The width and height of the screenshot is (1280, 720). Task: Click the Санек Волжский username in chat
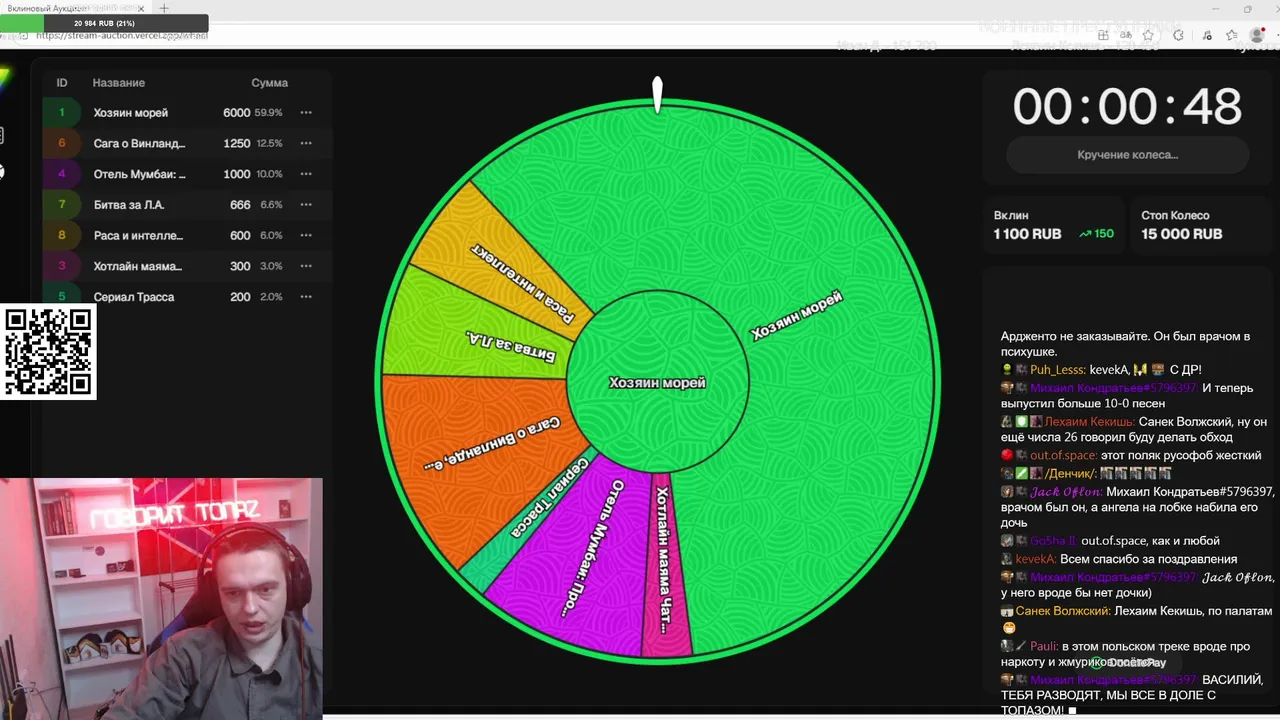click(x=1063, y=611)
